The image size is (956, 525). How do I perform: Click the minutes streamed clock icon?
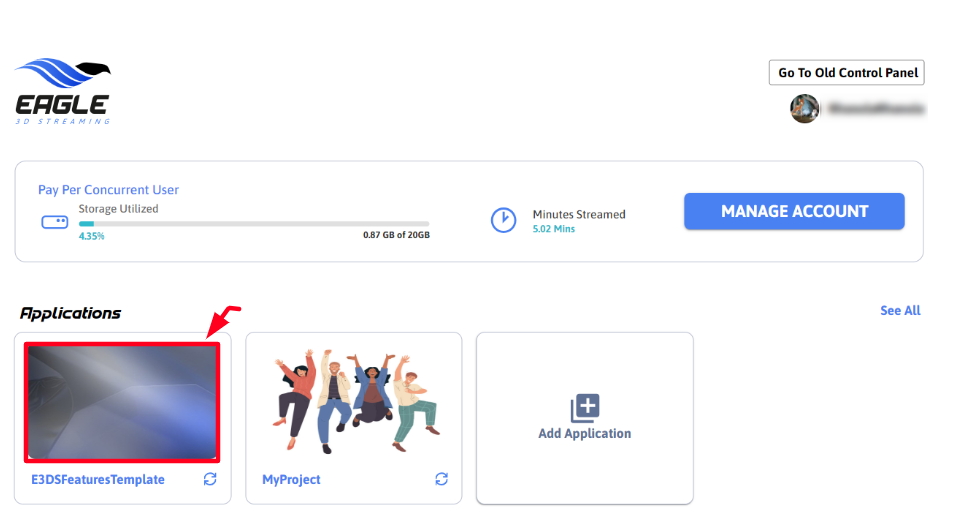point(503,220)
